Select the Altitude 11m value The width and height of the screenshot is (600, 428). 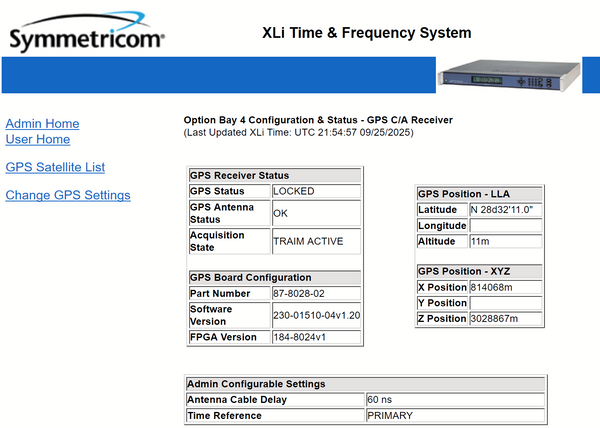(505, 242)
